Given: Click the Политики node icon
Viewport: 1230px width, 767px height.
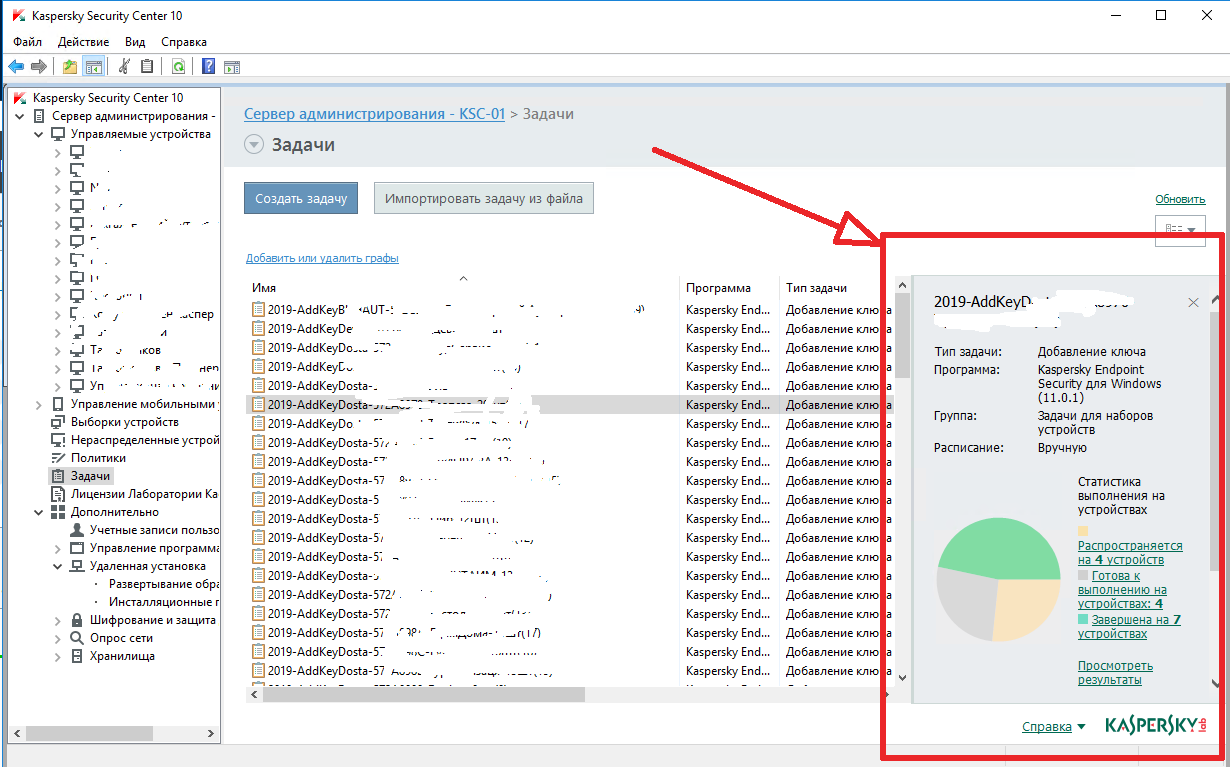Looking at the screenshot, I should coord(58,458).
